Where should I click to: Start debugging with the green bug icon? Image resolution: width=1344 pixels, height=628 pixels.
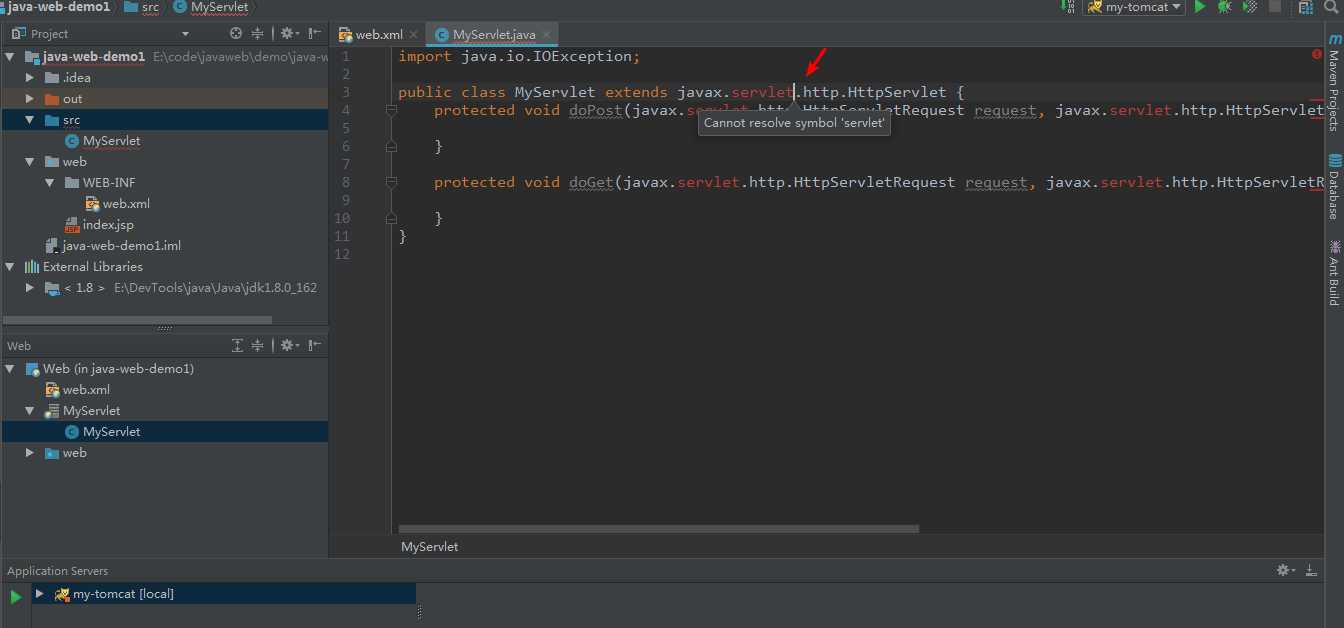(1224, 7)
